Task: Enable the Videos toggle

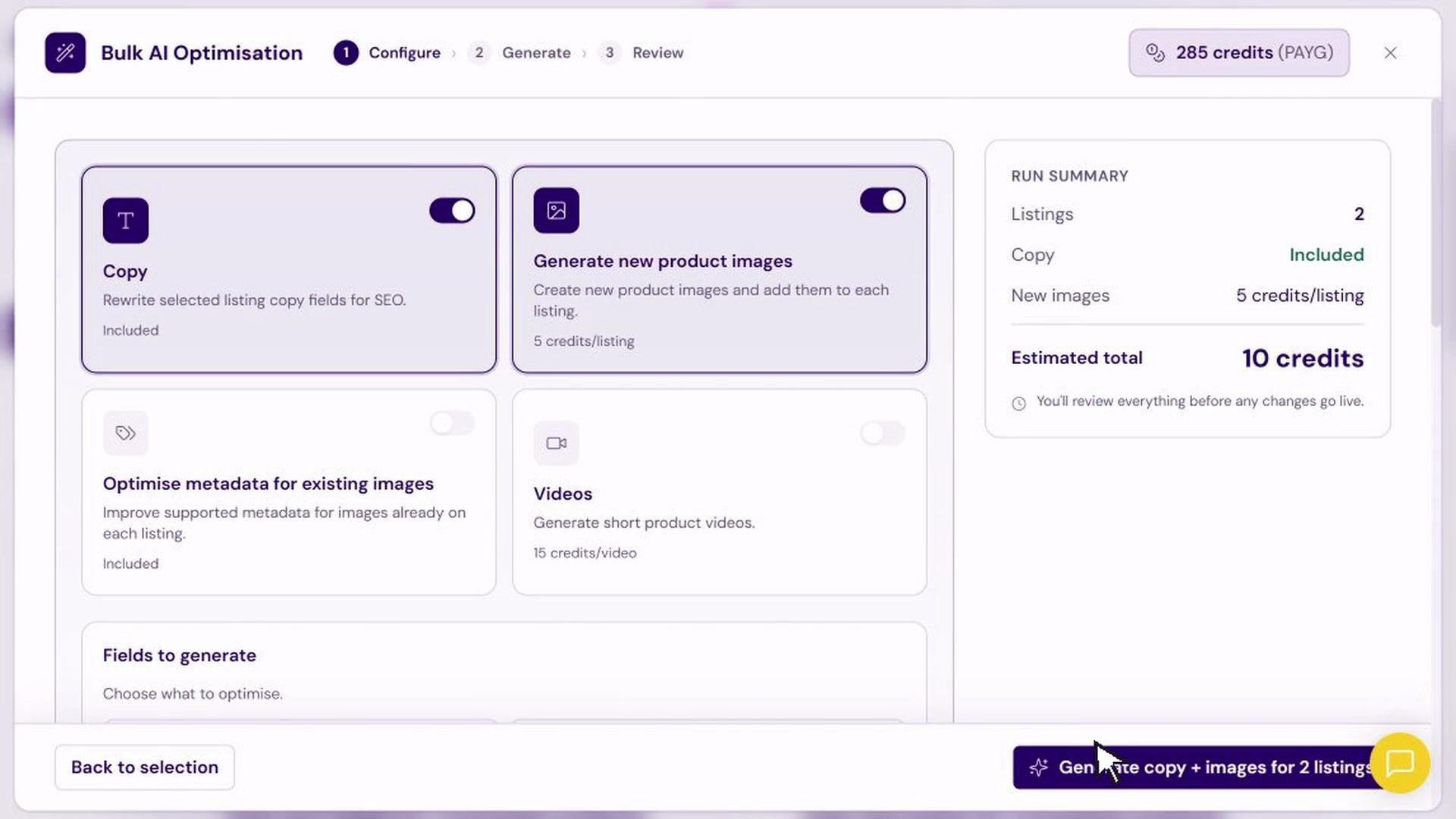Action: coord(883,433)
